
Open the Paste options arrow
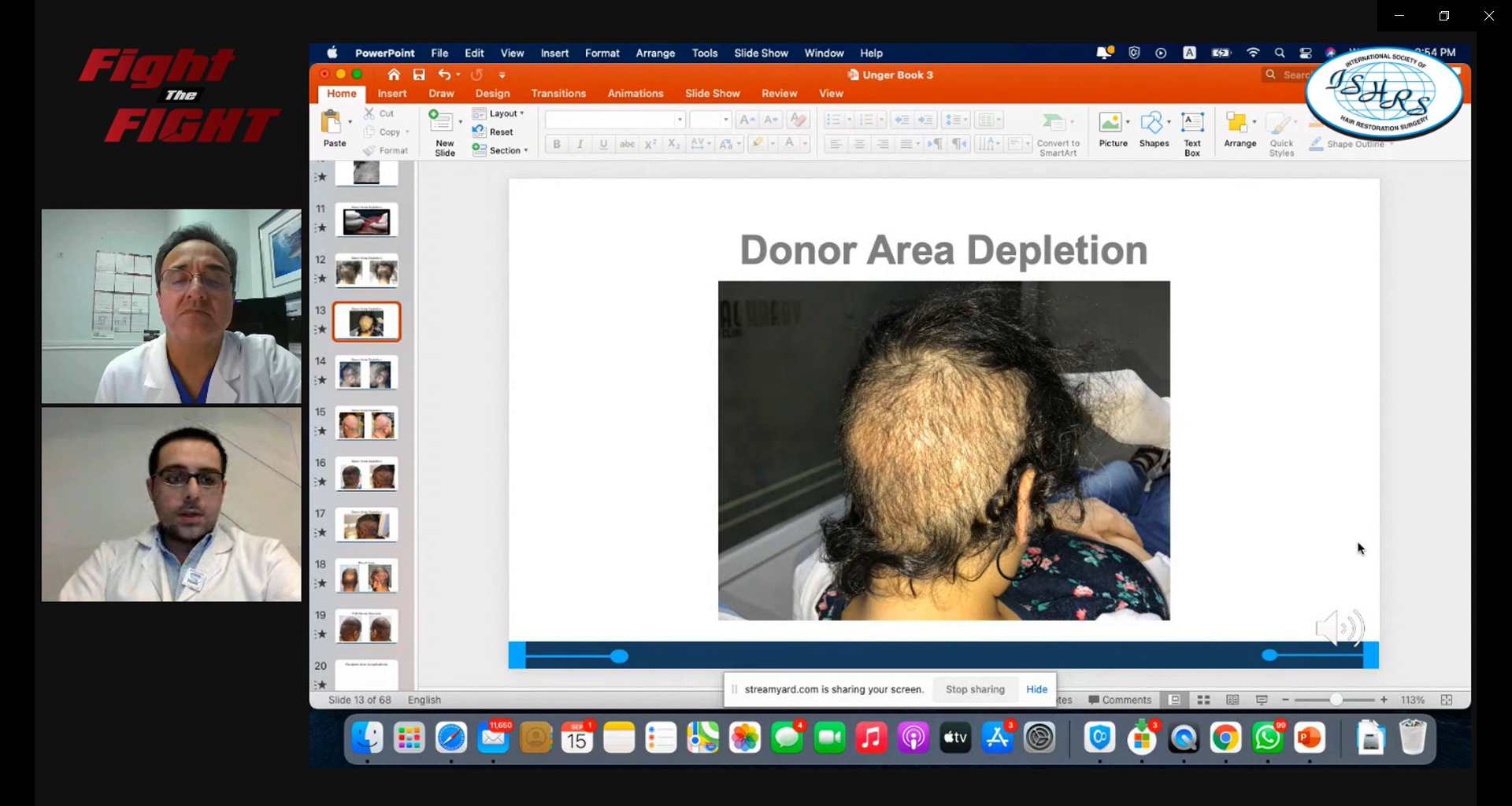350,122
